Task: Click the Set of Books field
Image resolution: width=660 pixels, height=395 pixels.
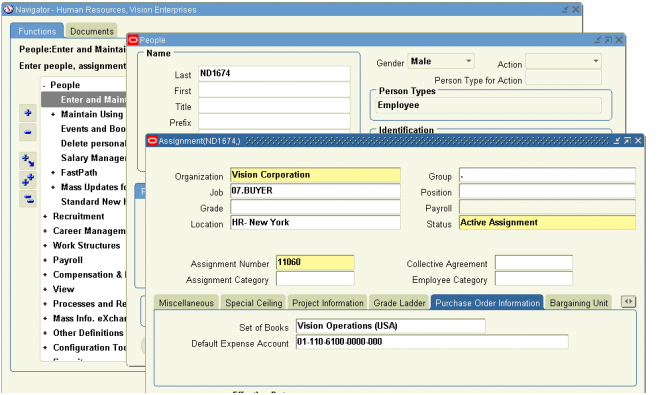Action: 391,326
